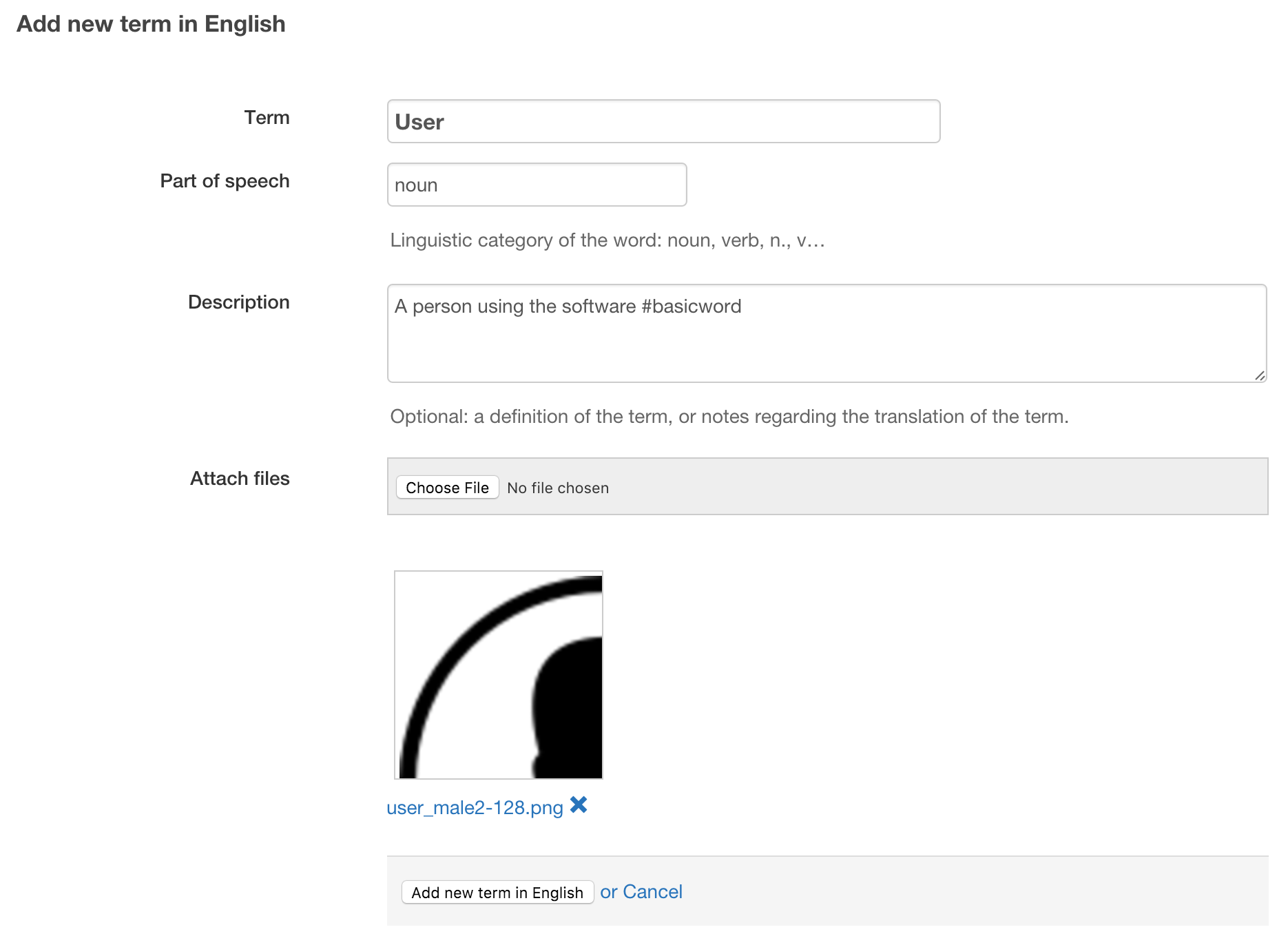Focus the Part of speech field

[x=537, y=185]
